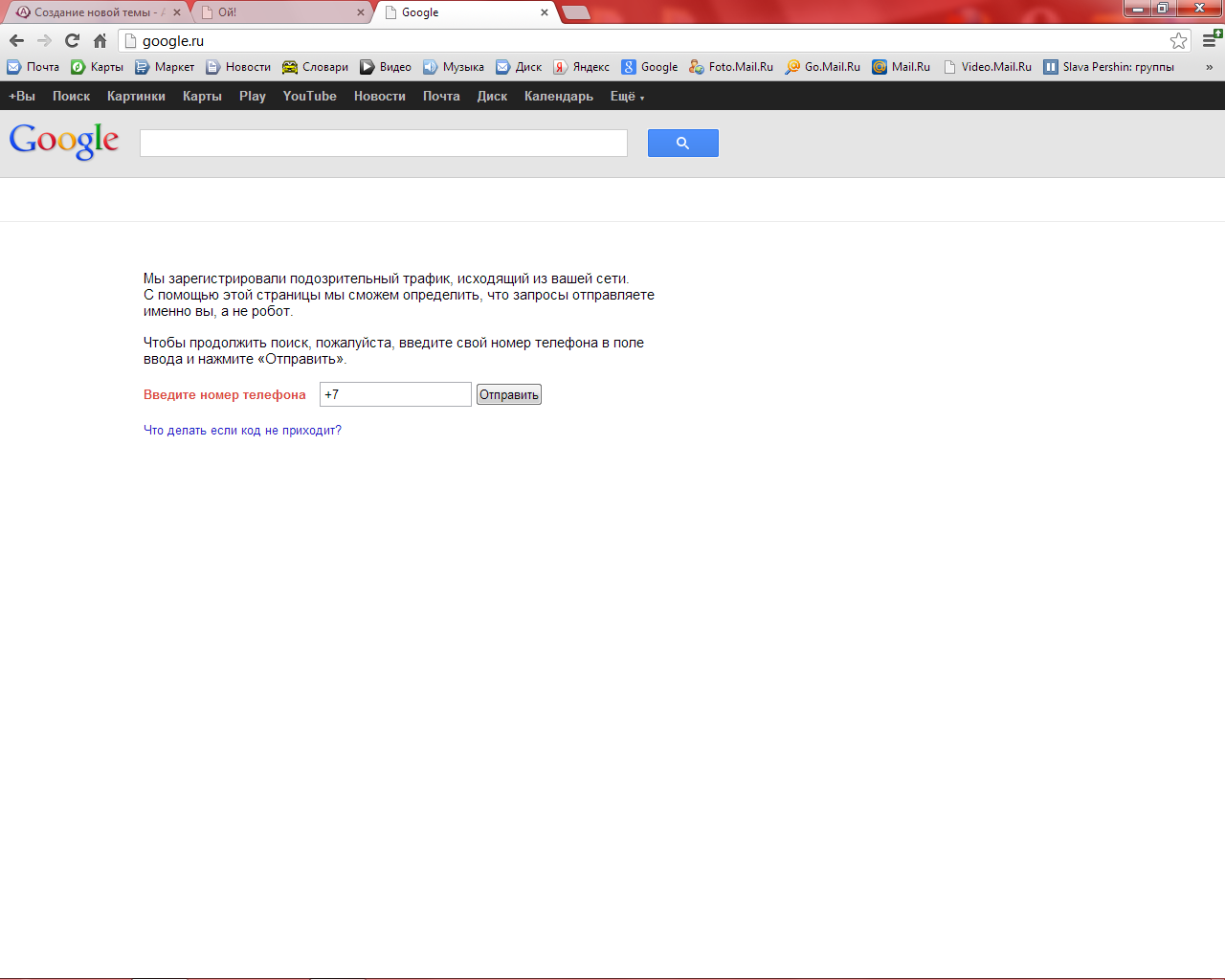Open the Музыка bookmark

(x=454, y=67)
